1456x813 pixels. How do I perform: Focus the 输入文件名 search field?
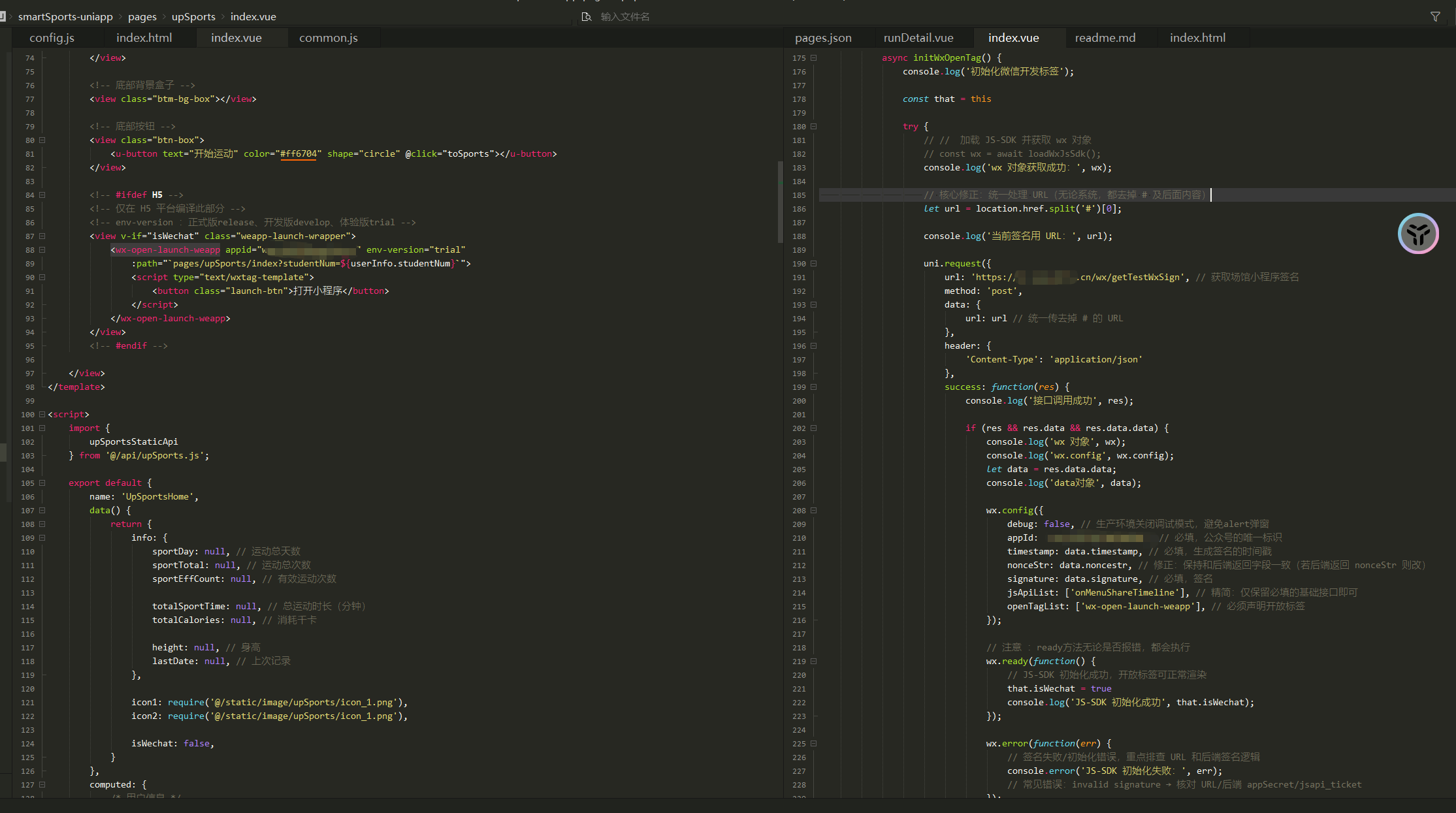[625, 16]
